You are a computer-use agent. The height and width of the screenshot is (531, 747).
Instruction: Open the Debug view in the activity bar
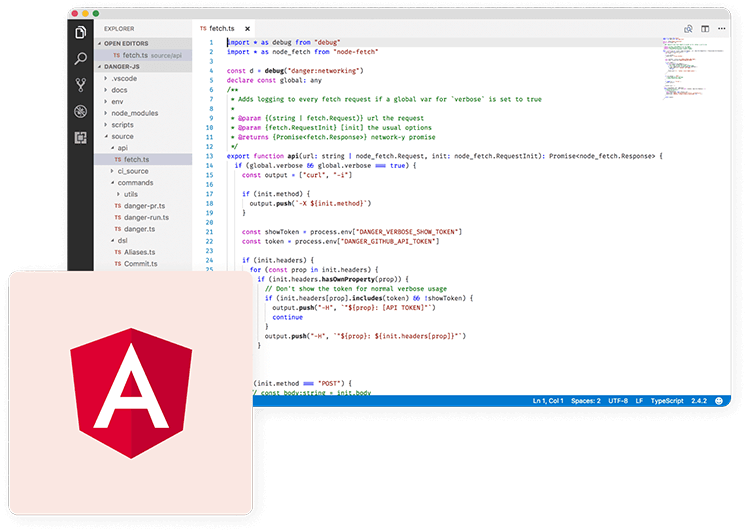pos(81,112)
